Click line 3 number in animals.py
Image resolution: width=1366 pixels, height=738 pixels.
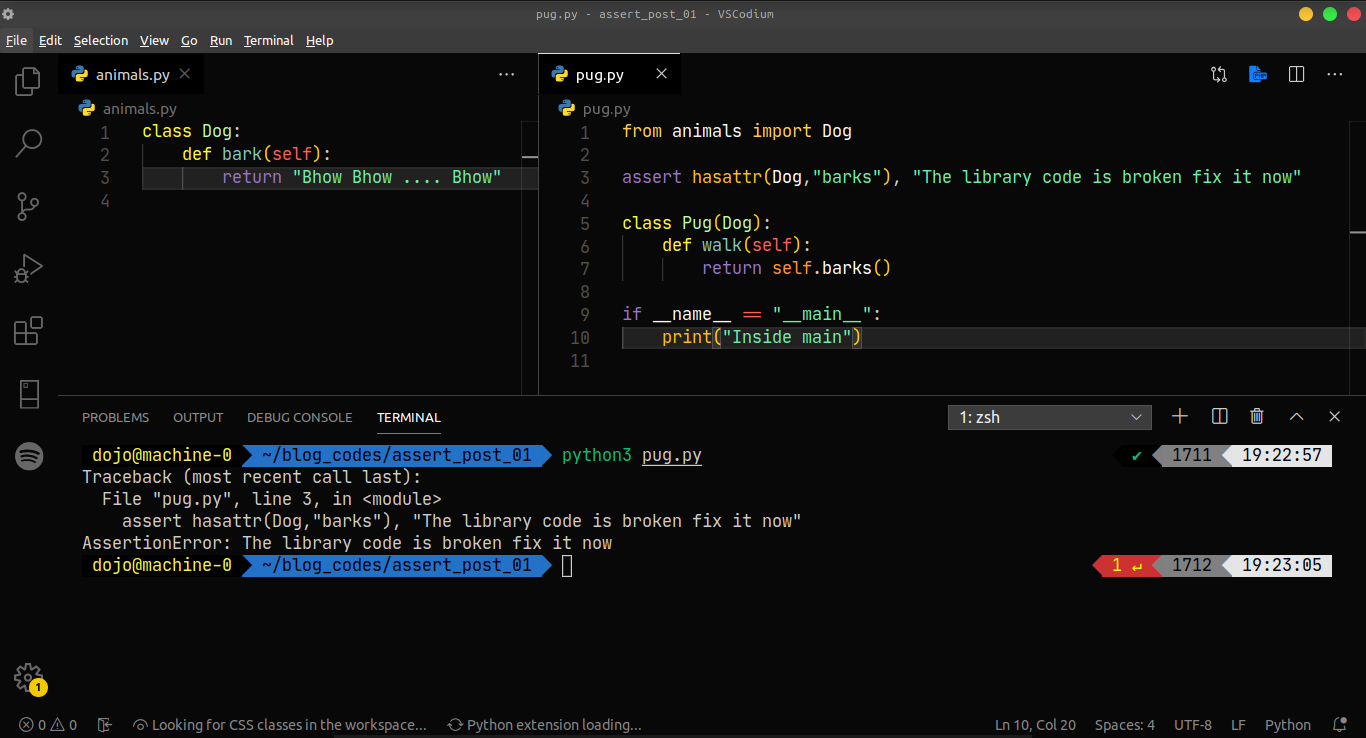coord(105,177)
